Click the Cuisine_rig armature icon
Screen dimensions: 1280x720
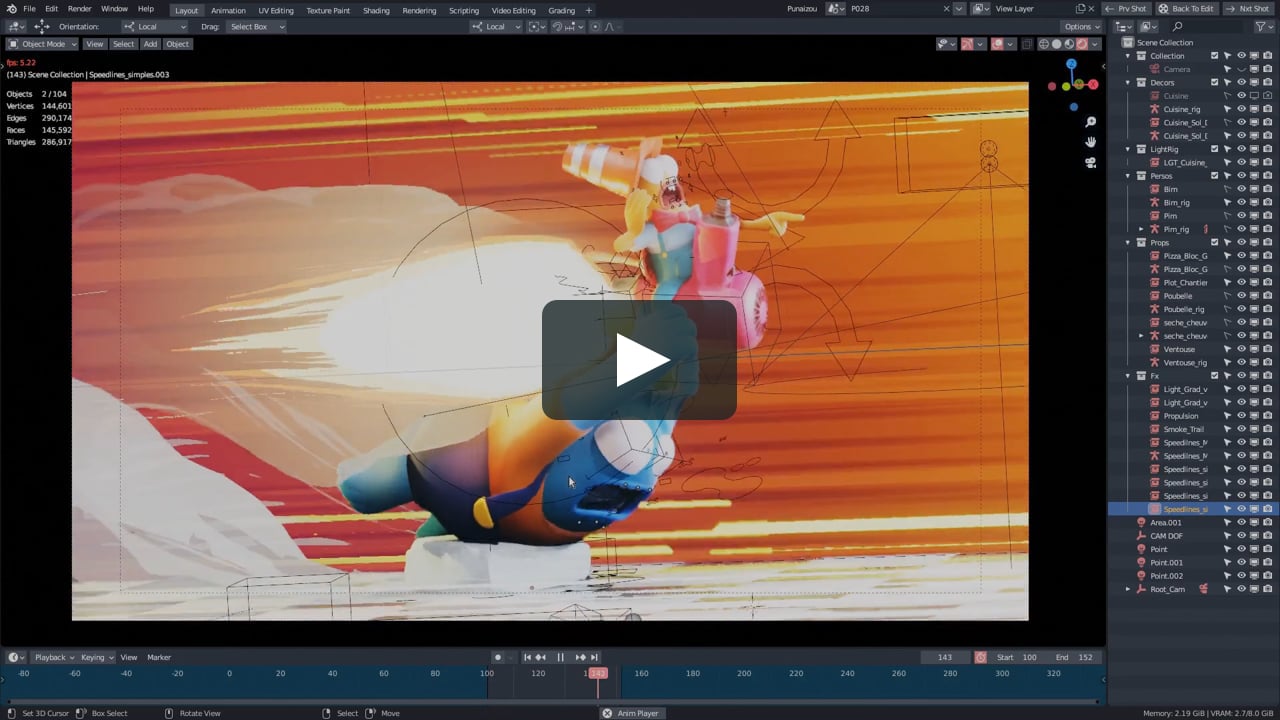pyautogui.click(x=1155, y=109)
